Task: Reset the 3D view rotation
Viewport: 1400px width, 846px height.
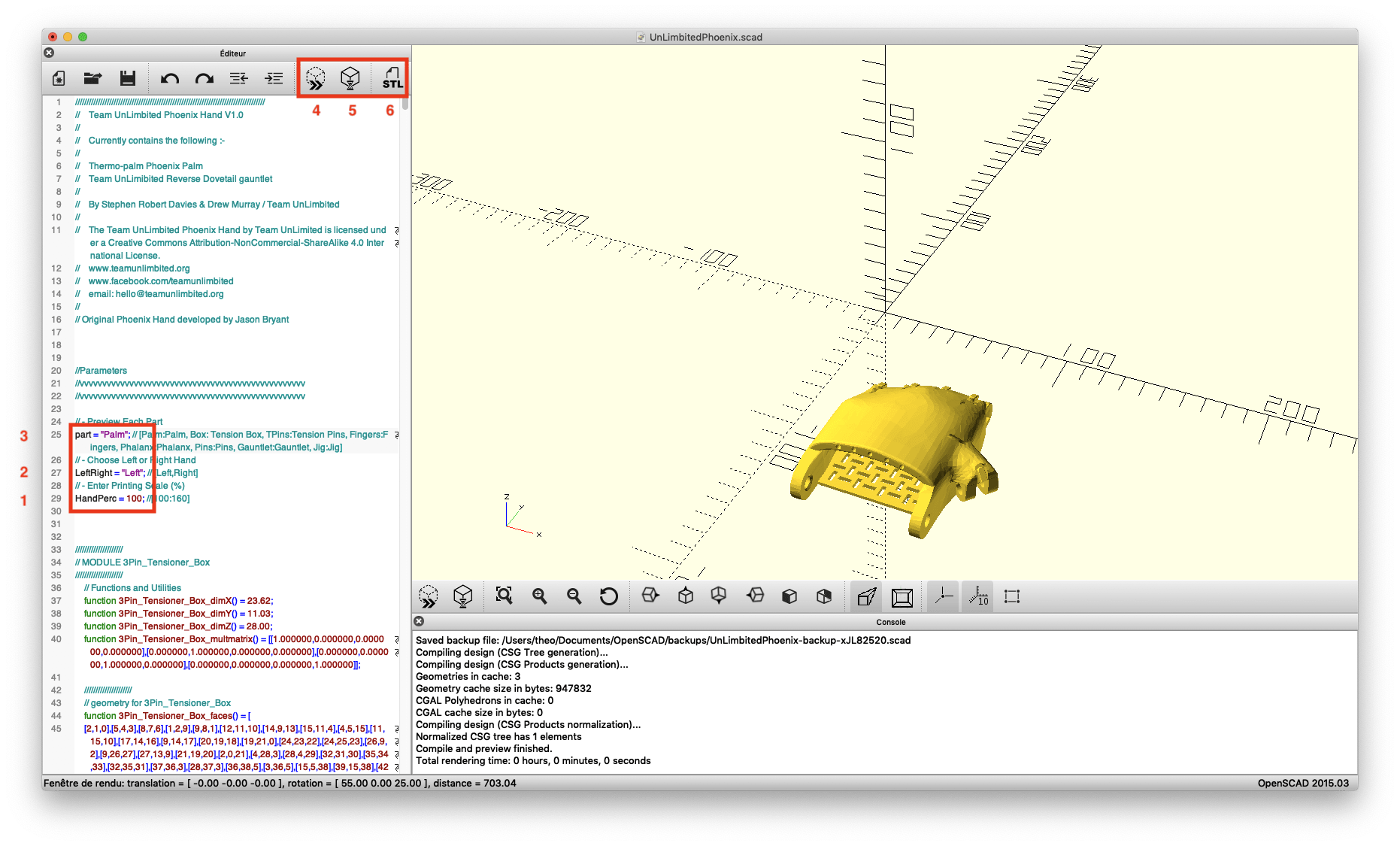Action: (608, 596)
